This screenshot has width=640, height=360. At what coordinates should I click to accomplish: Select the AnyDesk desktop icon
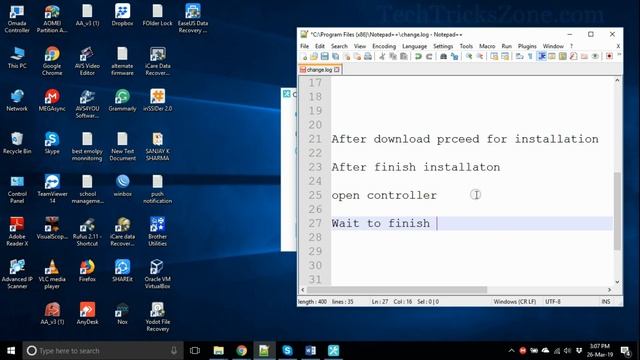(x=87, y=313)
